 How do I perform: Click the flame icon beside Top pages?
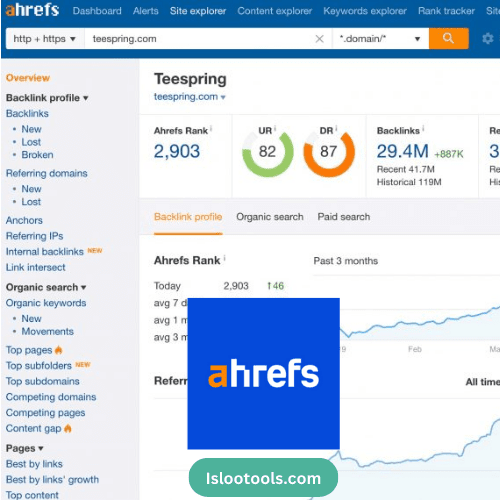(x=59, y=350)
